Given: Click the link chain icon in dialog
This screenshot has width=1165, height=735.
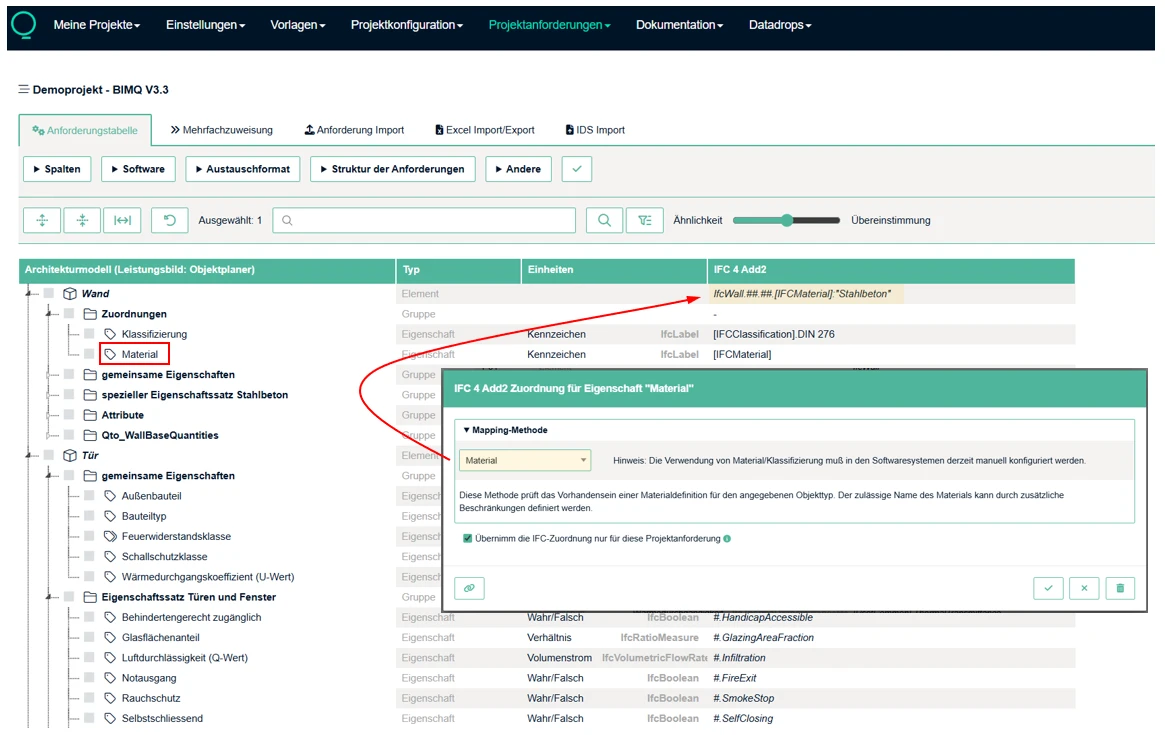Looking at the screenshot, I should point(469,588).
